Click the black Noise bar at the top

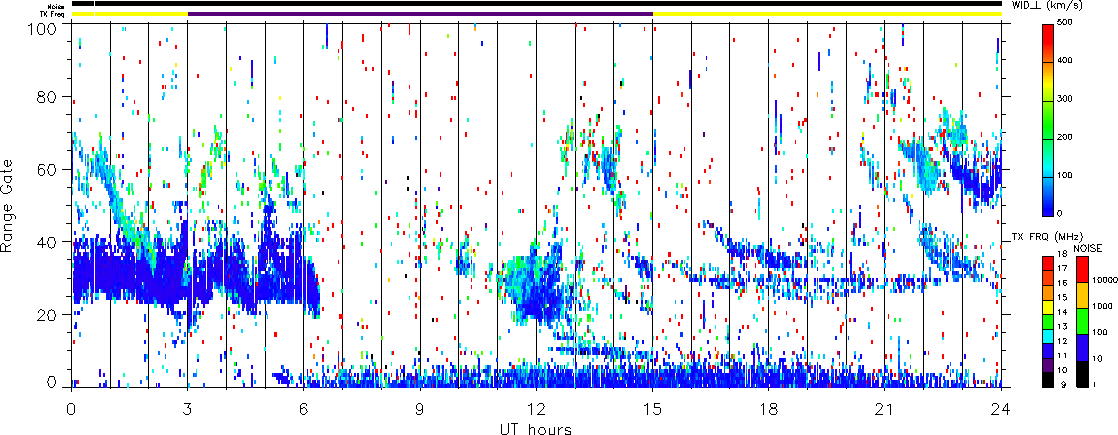[540, 4]
